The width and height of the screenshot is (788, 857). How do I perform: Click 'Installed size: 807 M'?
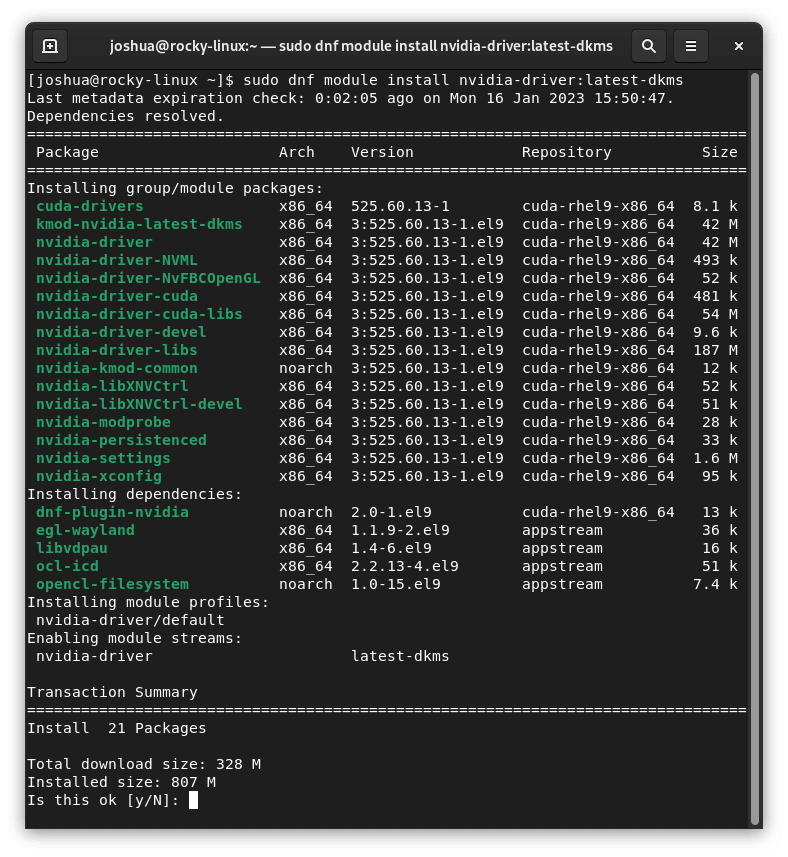121,782
